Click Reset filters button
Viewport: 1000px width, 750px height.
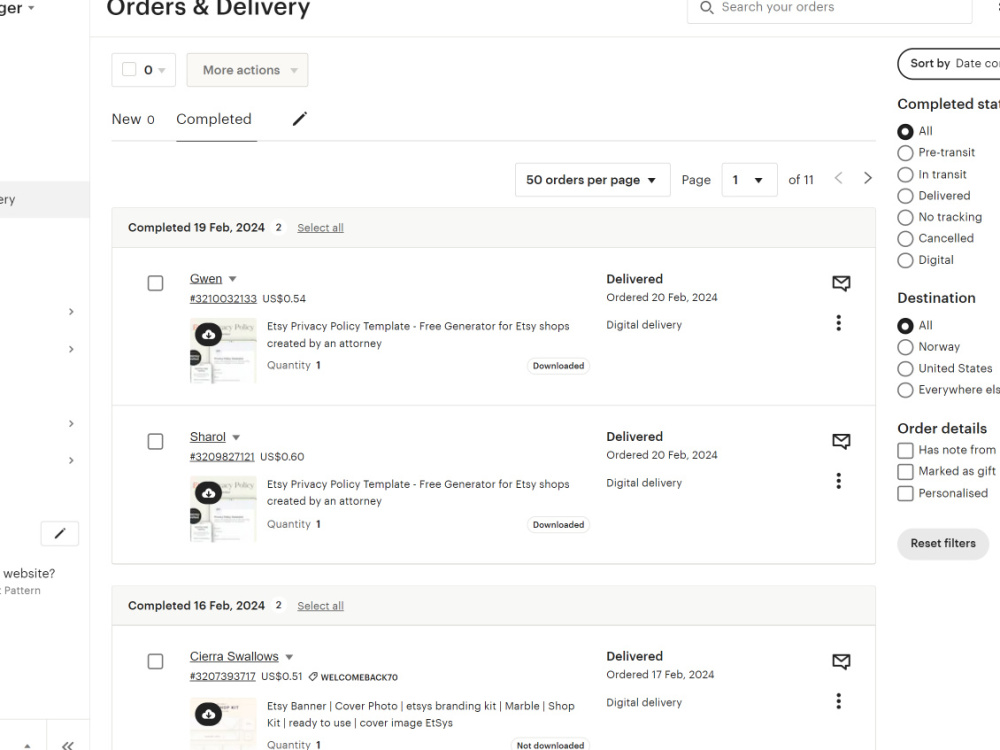click(943, 543)
